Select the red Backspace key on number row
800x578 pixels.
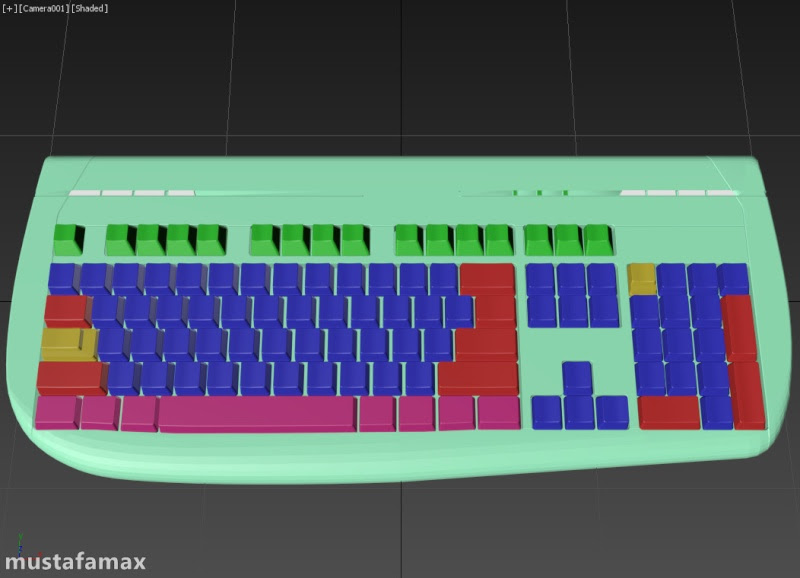pos(487,279)
